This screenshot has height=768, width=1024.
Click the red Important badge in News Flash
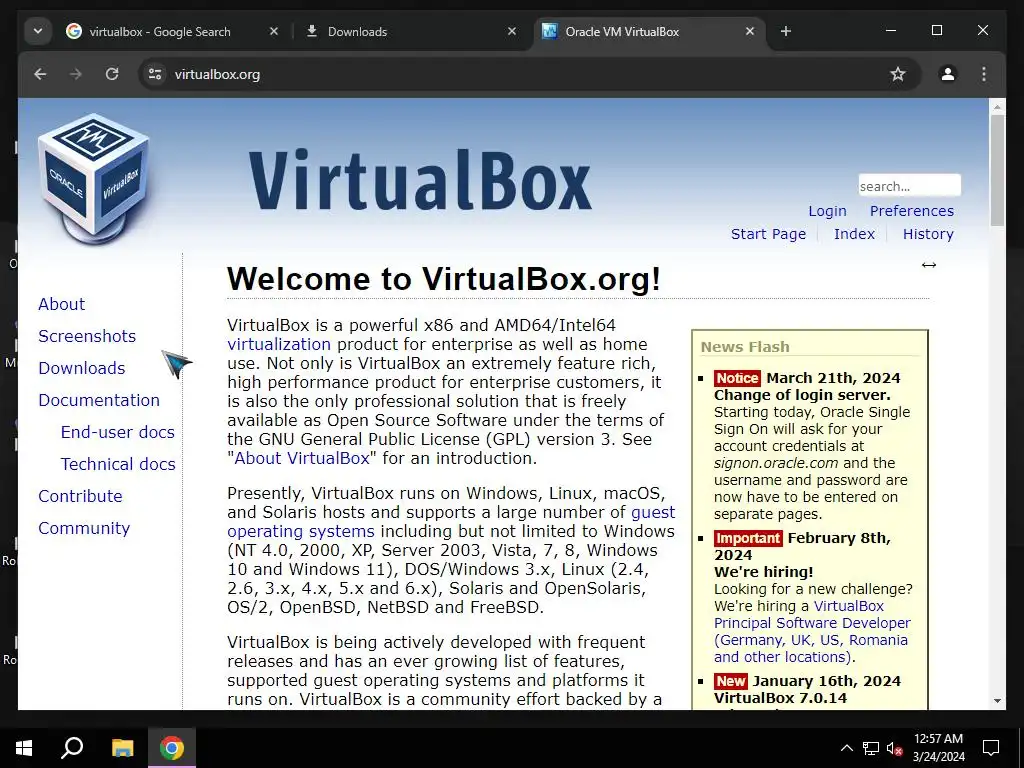tap(748, 538)
